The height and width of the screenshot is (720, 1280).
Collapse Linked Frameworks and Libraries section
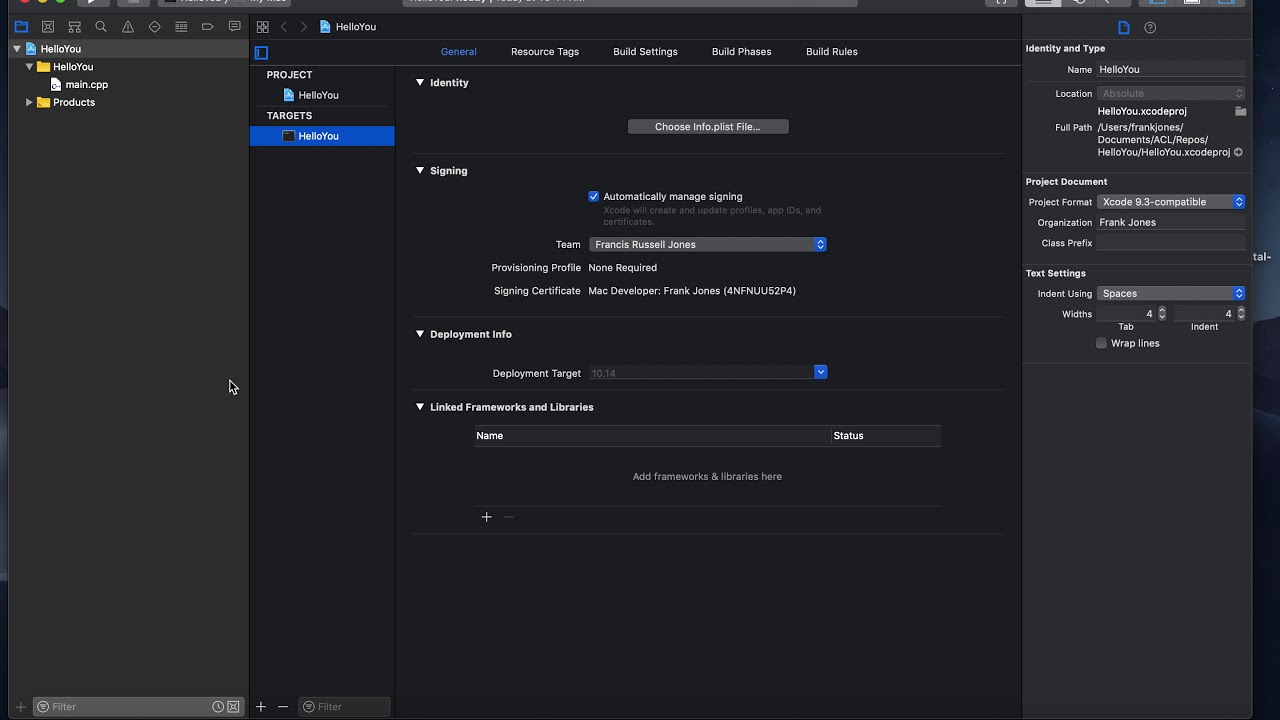point(420,408)
